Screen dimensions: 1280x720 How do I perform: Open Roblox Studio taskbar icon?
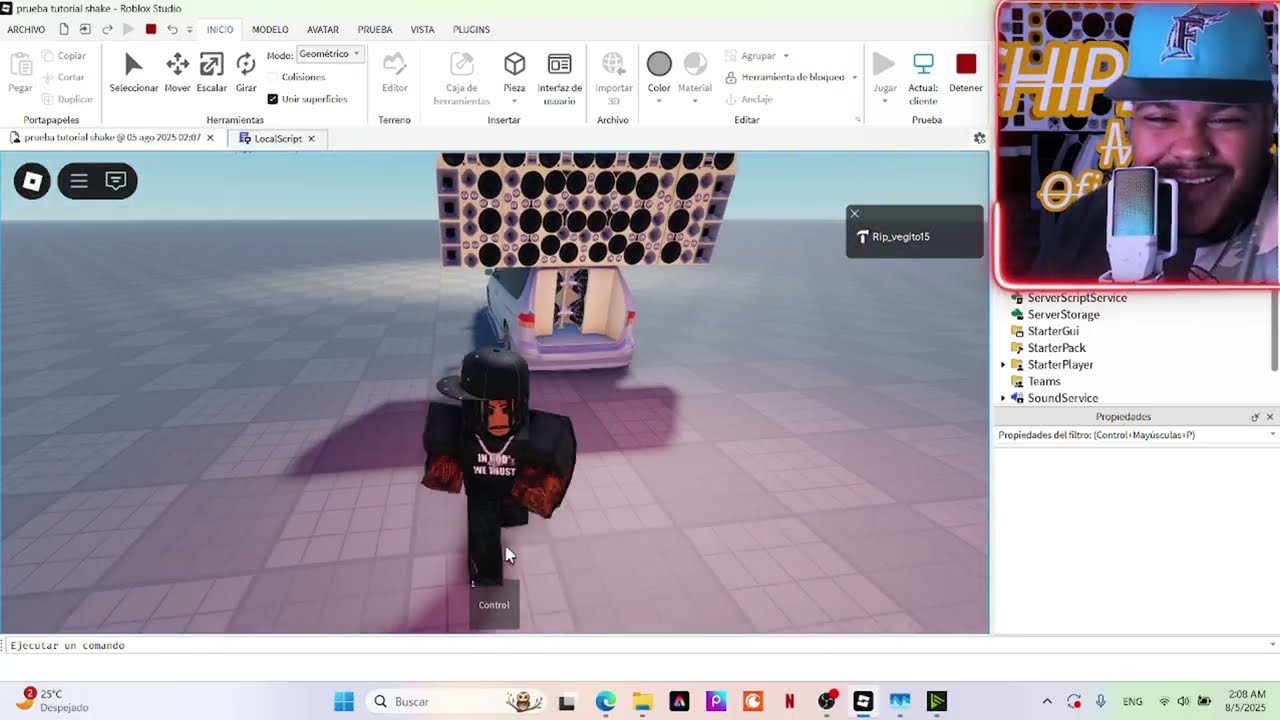pos(863,702)
